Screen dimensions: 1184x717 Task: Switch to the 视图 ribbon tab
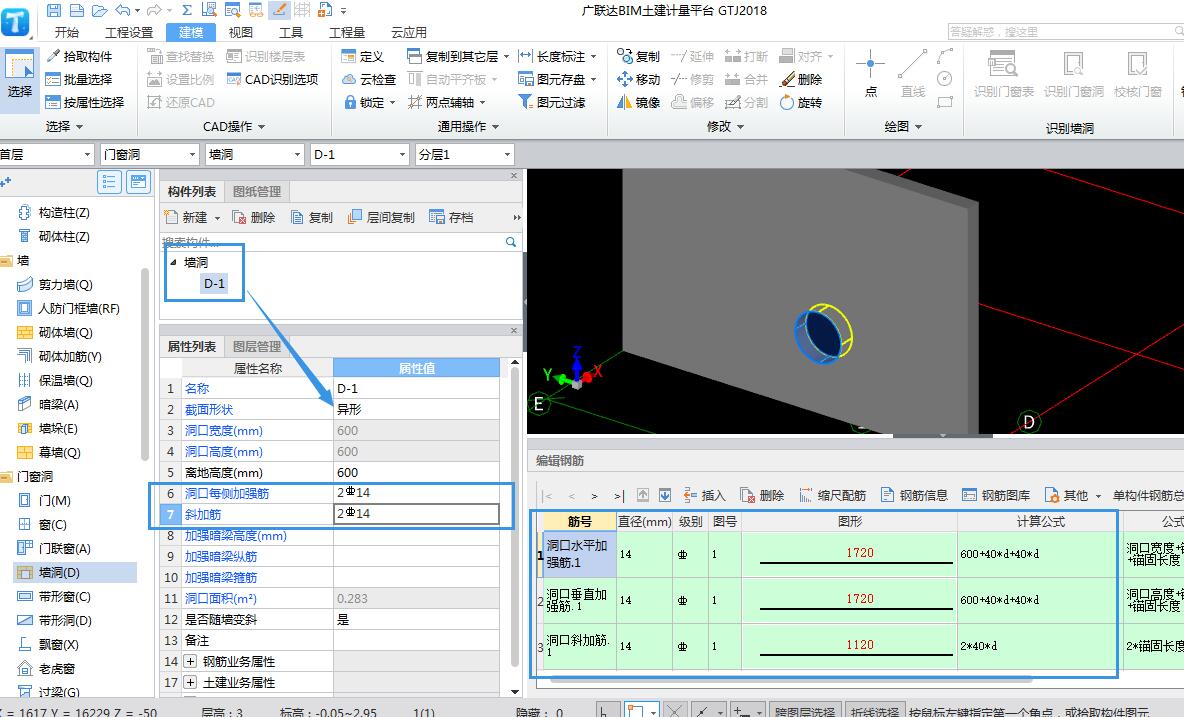241,32
